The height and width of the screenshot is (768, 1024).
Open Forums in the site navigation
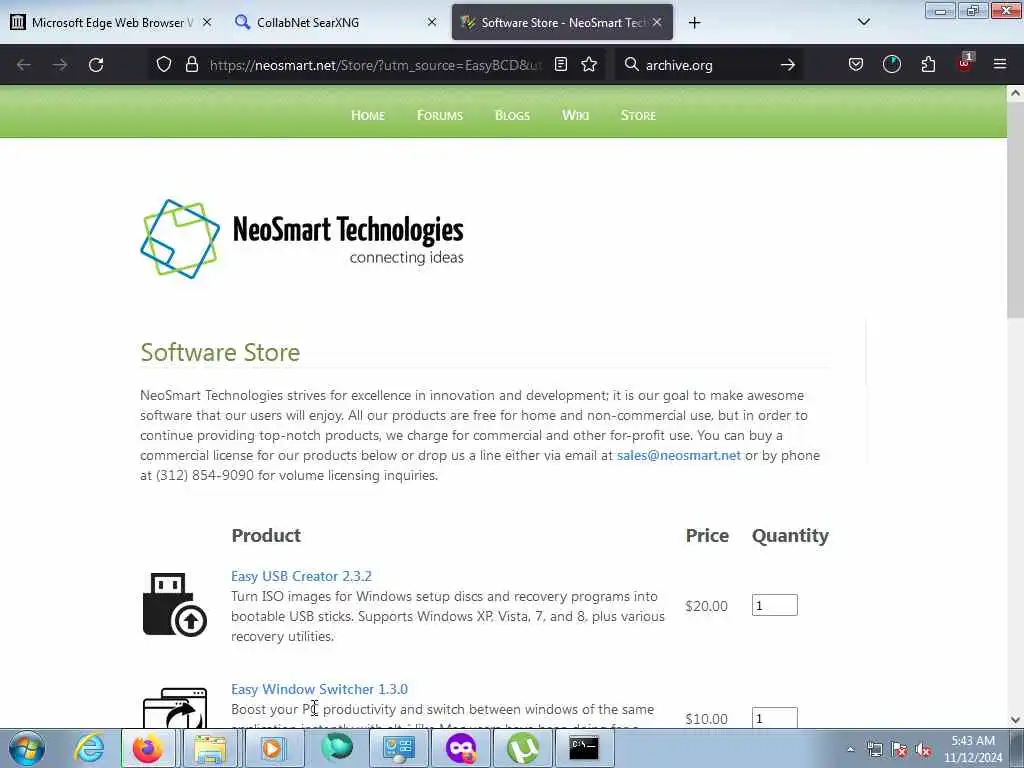tap(440, 116)
